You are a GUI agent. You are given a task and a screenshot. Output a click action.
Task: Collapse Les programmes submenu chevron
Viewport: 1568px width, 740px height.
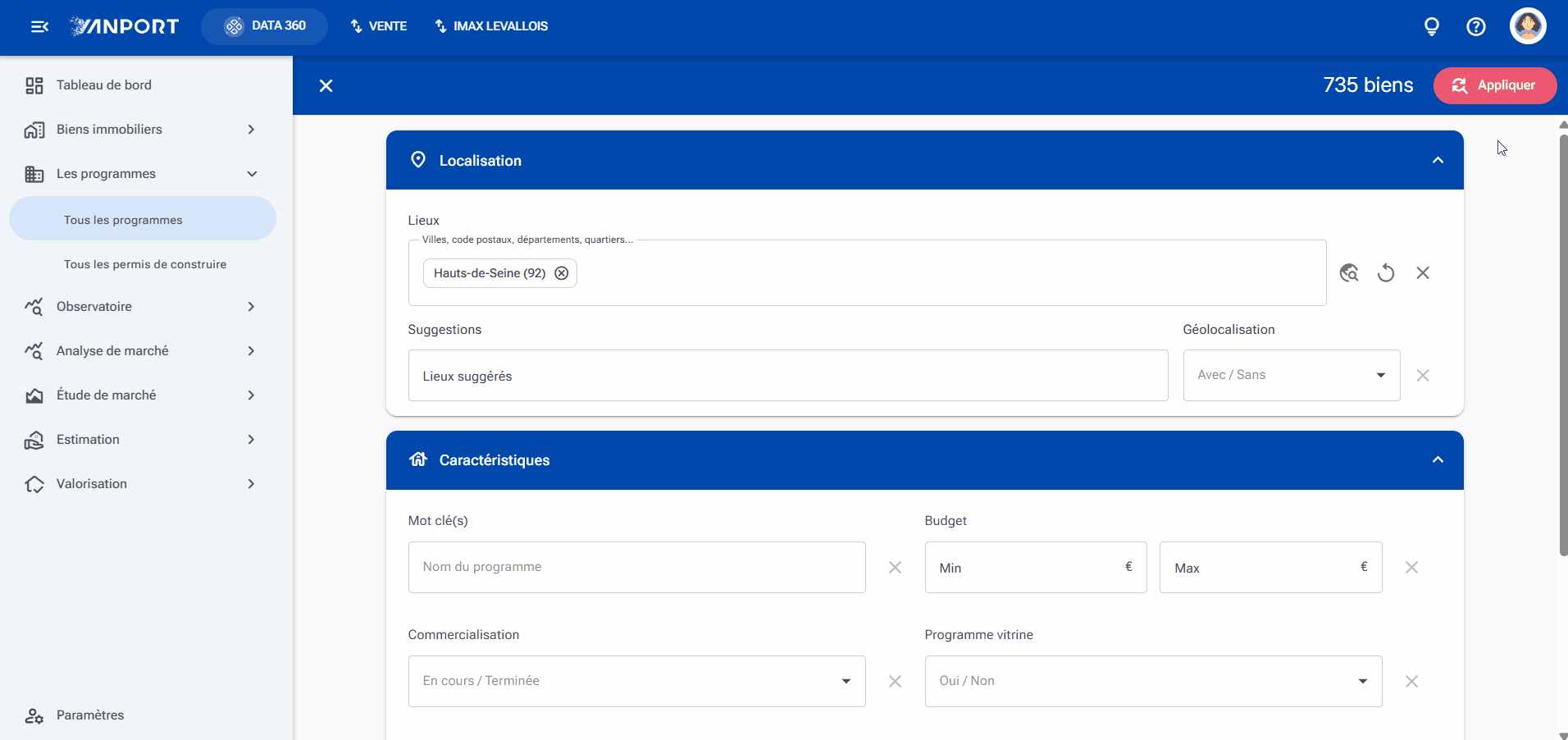[x=252, y=174]
